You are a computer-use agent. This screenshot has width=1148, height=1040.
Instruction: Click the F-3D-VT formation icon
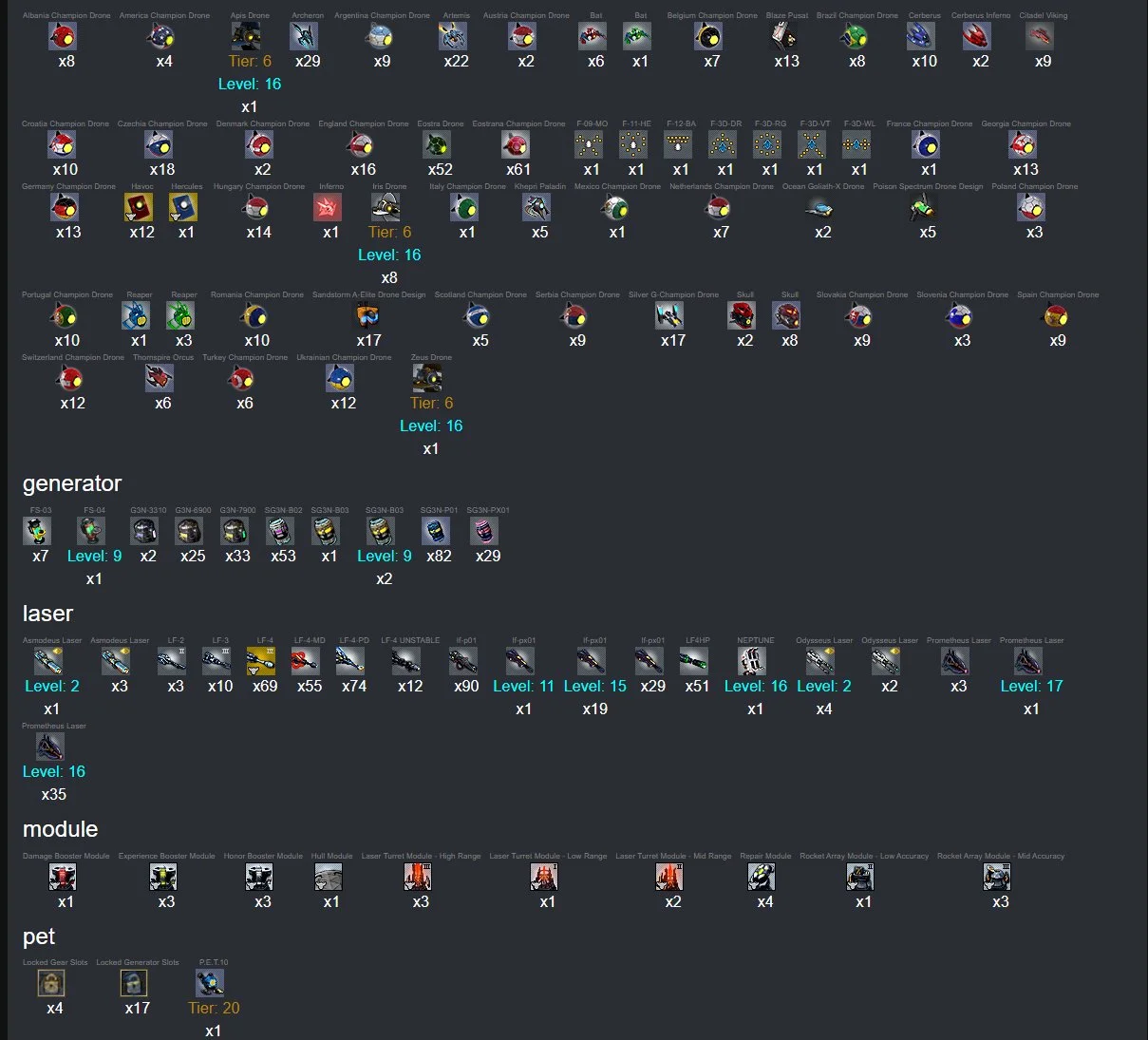812,144
